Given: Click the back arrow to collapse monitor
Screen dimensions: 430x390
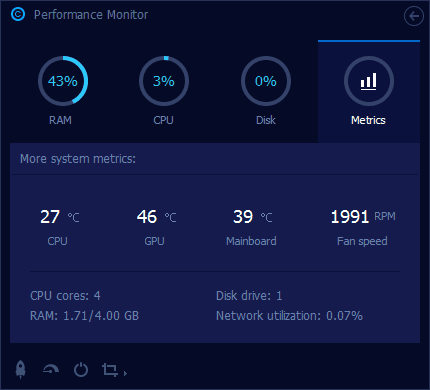Looking at the screenshot, I should (414, 16).
